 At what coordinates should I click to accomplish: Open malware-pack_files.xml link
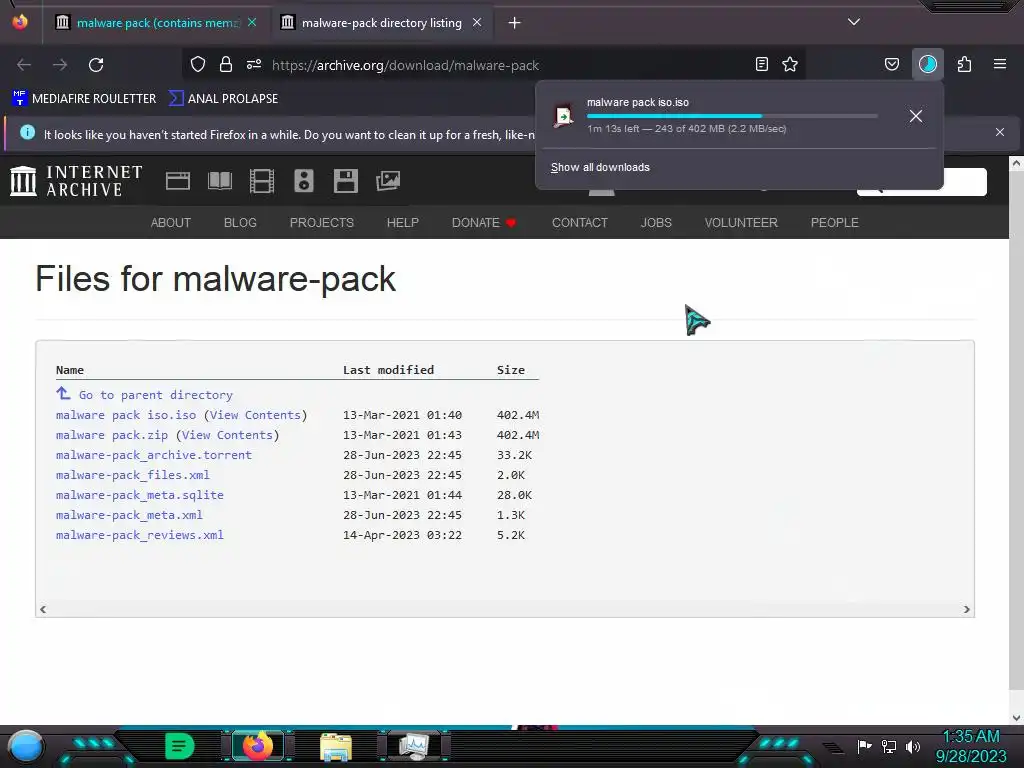click(x=133, y=475)
